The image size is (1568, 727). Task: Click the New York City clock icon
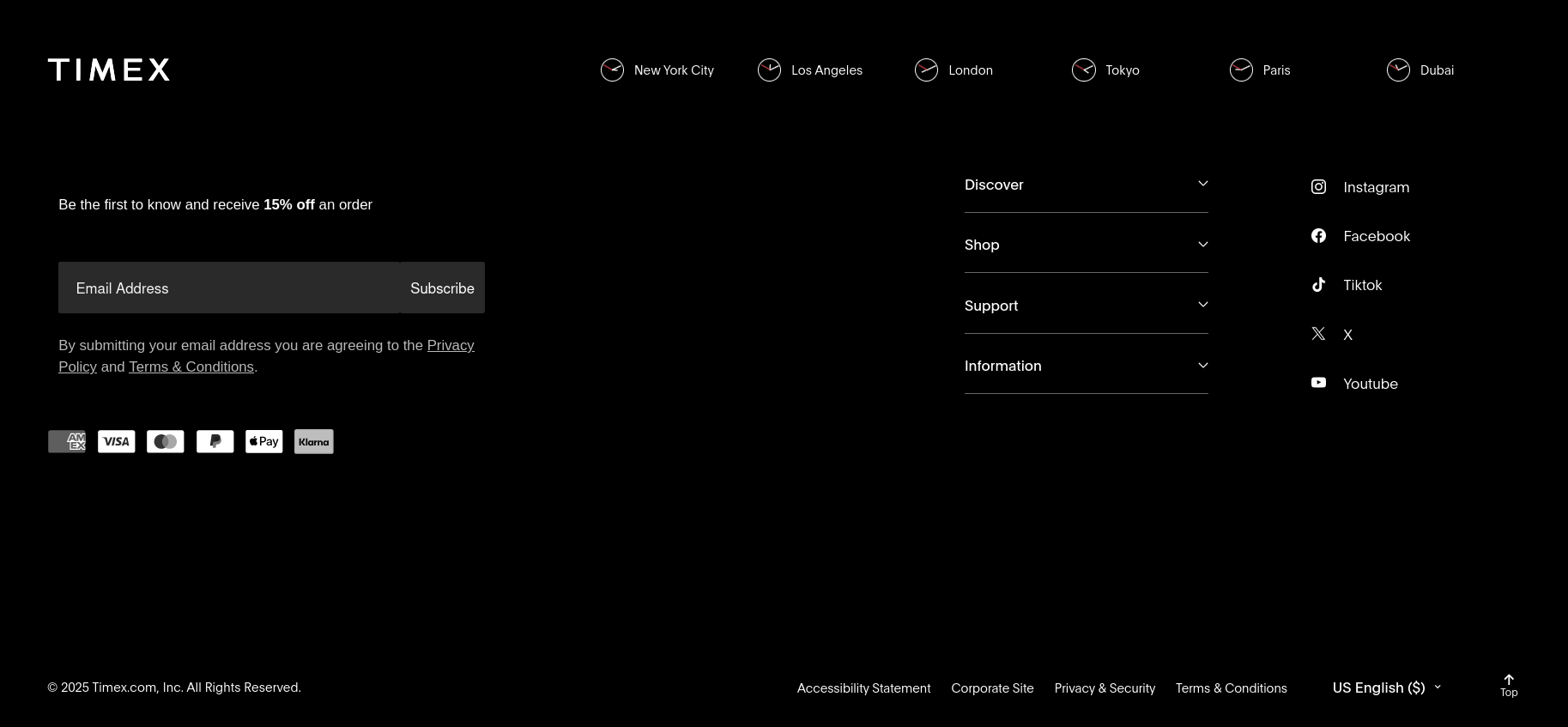point(612,70)
